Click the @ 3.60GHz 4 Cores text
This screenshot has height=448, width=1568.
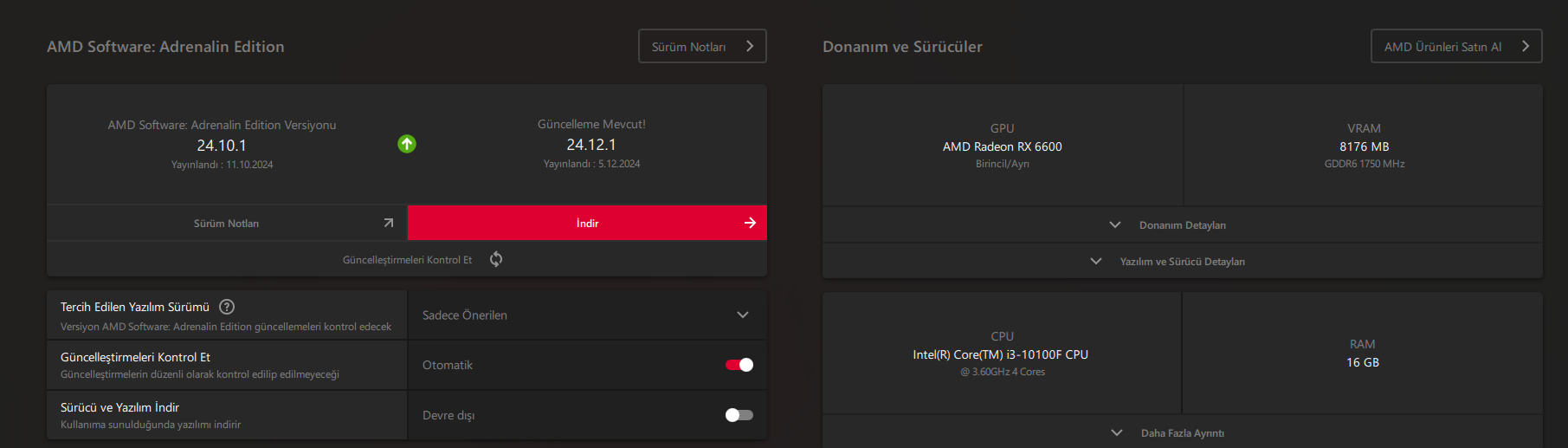[1003, 372]
